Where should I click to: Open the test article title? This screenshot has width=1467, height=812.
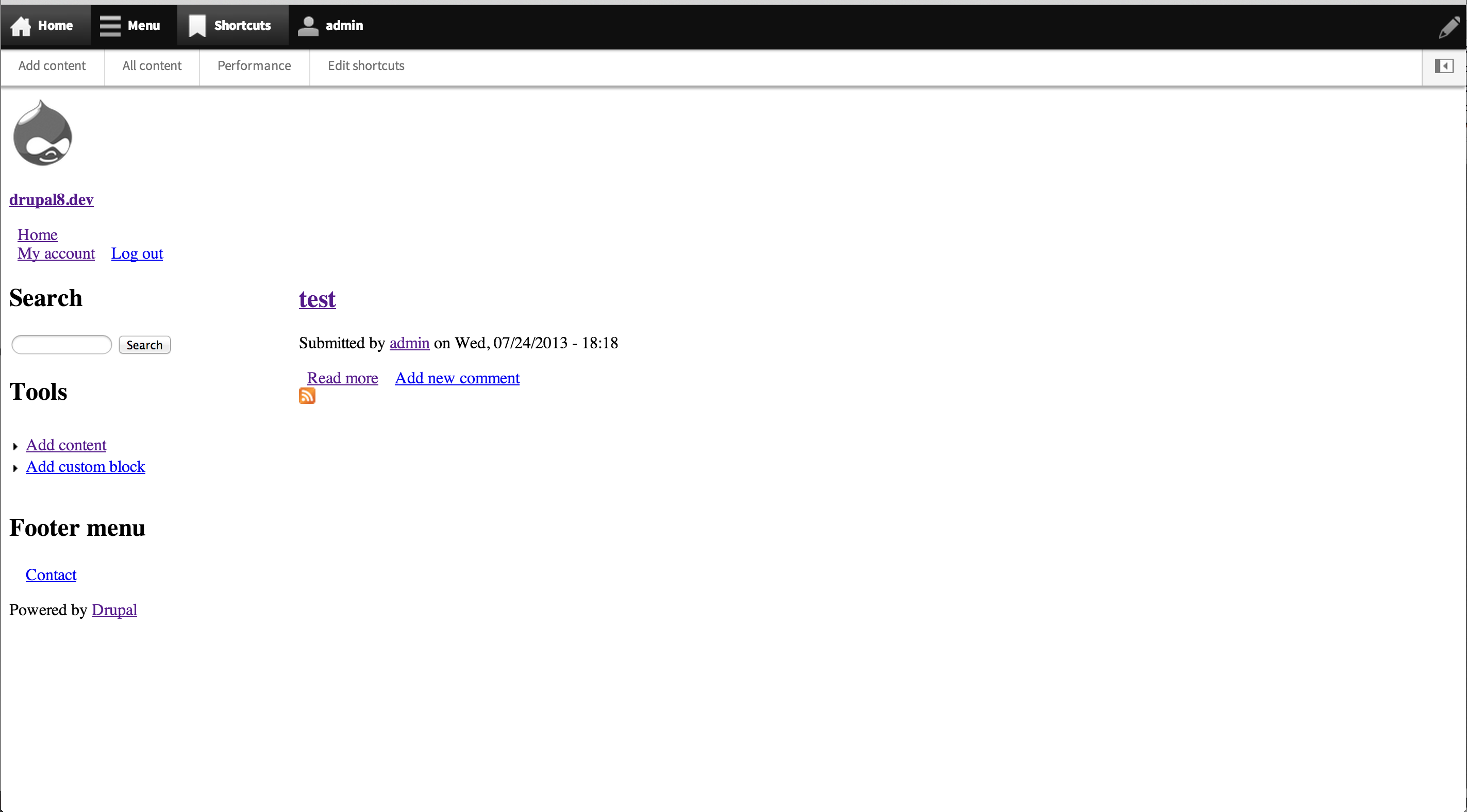pyautogui.click(x=317, y=299)
